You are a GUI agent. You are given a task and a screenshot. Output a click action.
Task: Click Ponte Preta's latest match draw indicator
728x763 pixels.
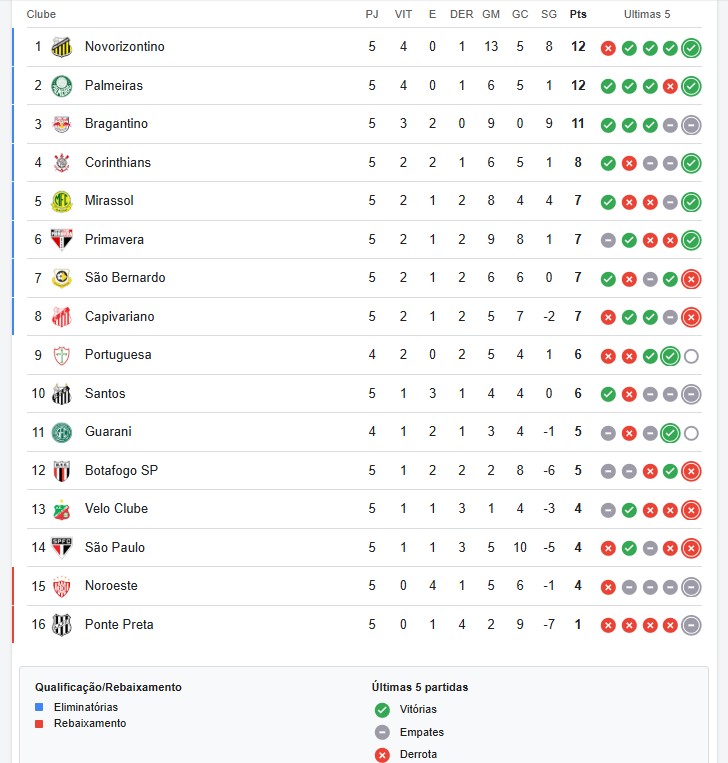pyautogui.click(x=691, y=625)
